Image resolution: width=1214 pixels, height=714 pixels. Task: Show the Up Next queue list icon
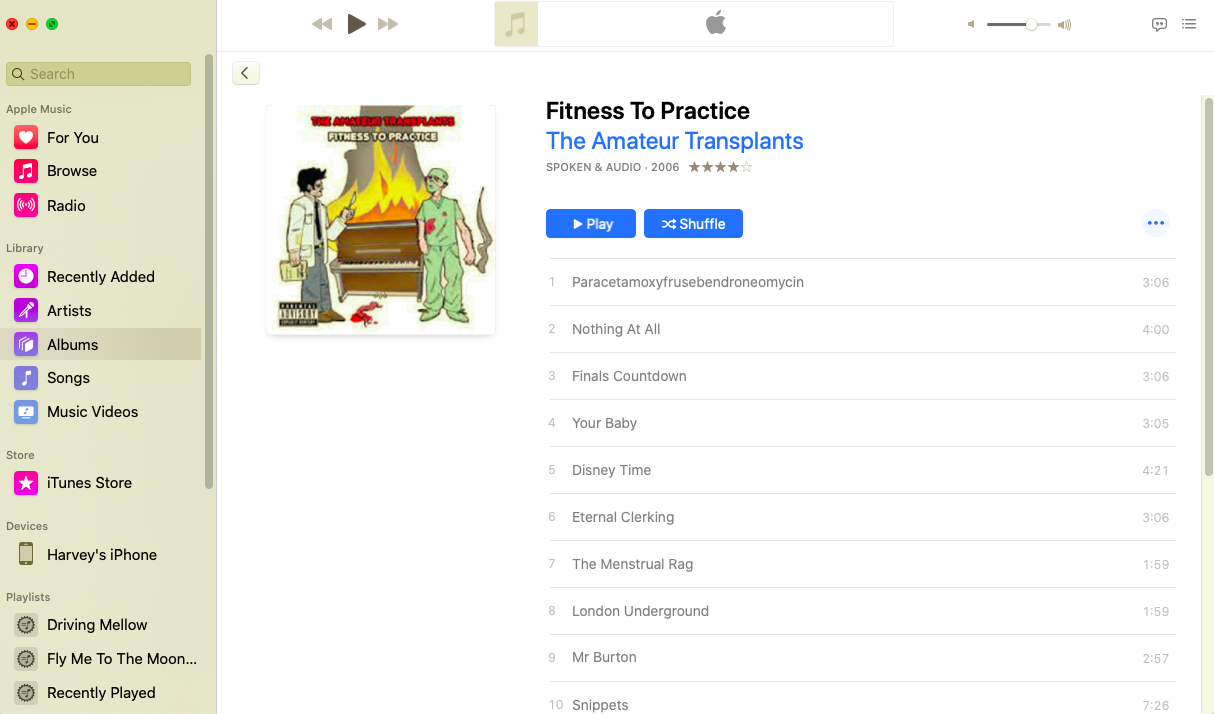pyautogui.click(x=1189, y=24)
